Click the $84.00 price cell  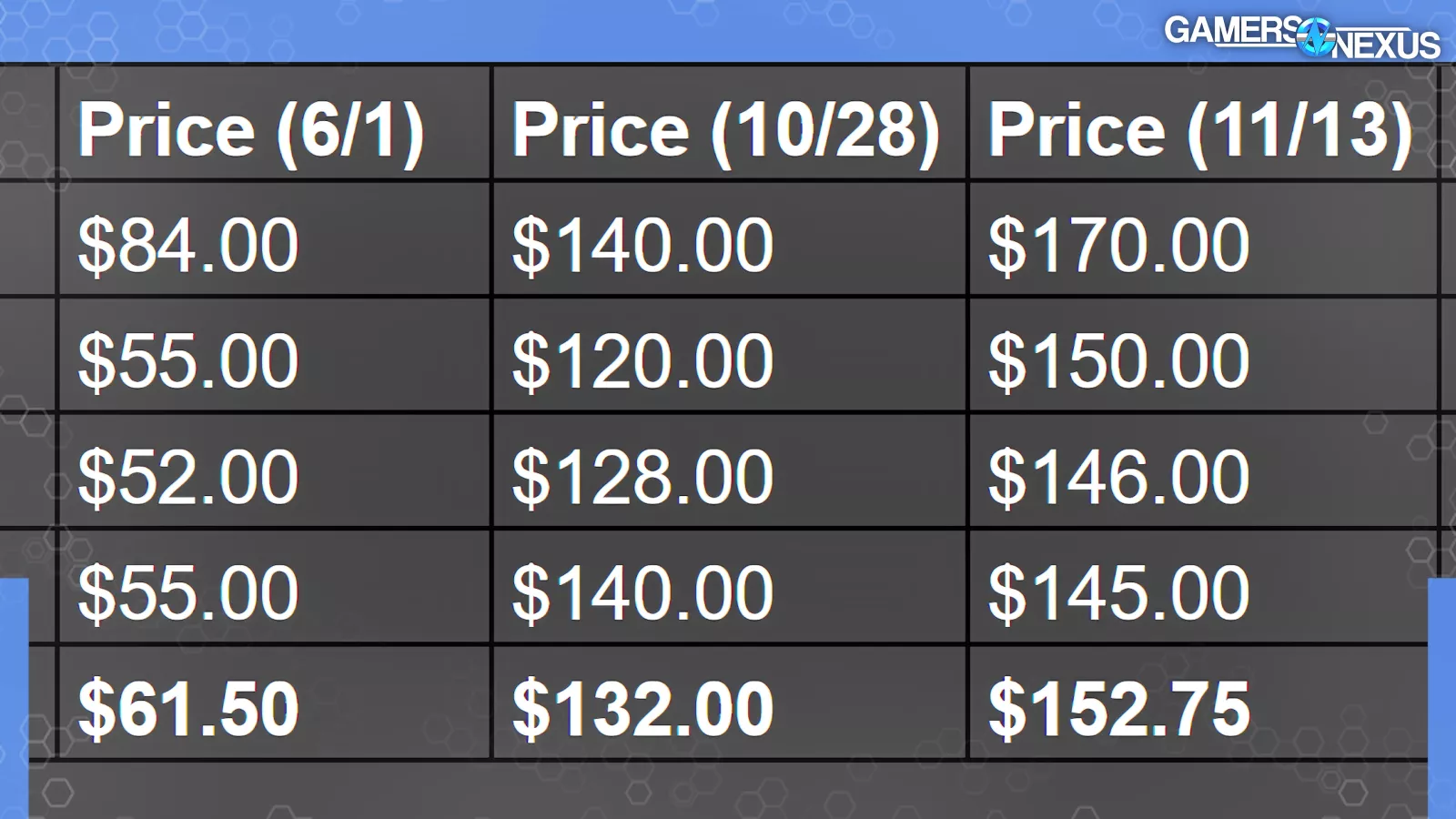pos(188,245)
